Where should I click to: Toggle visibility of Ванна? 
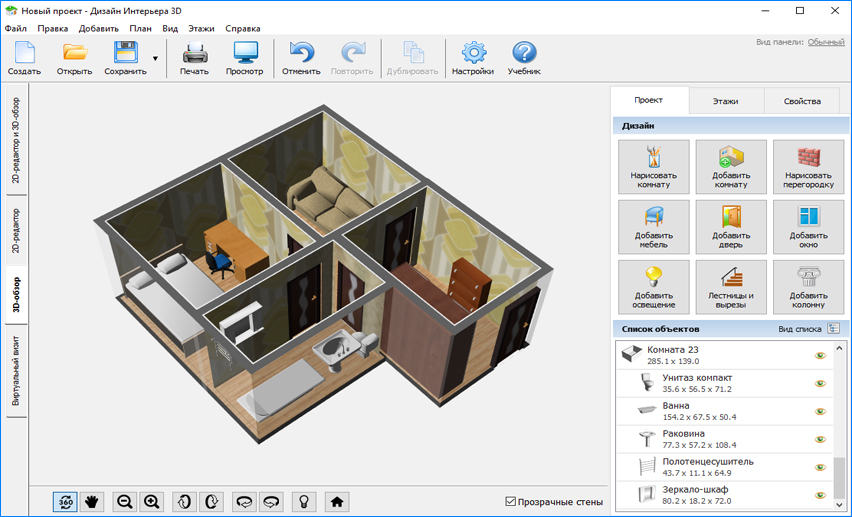point(820,412)
